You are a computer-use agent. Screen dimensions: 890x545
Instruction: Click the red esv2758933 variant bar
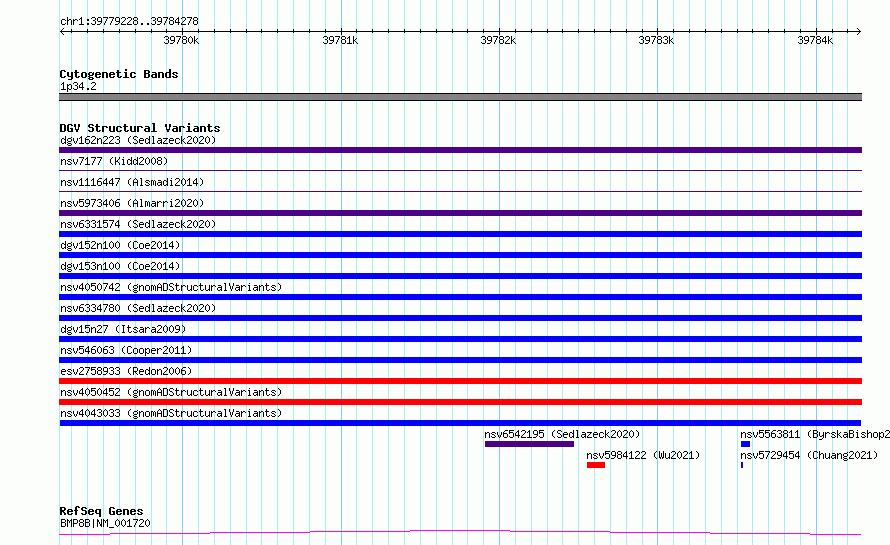(x=460, y=381)
